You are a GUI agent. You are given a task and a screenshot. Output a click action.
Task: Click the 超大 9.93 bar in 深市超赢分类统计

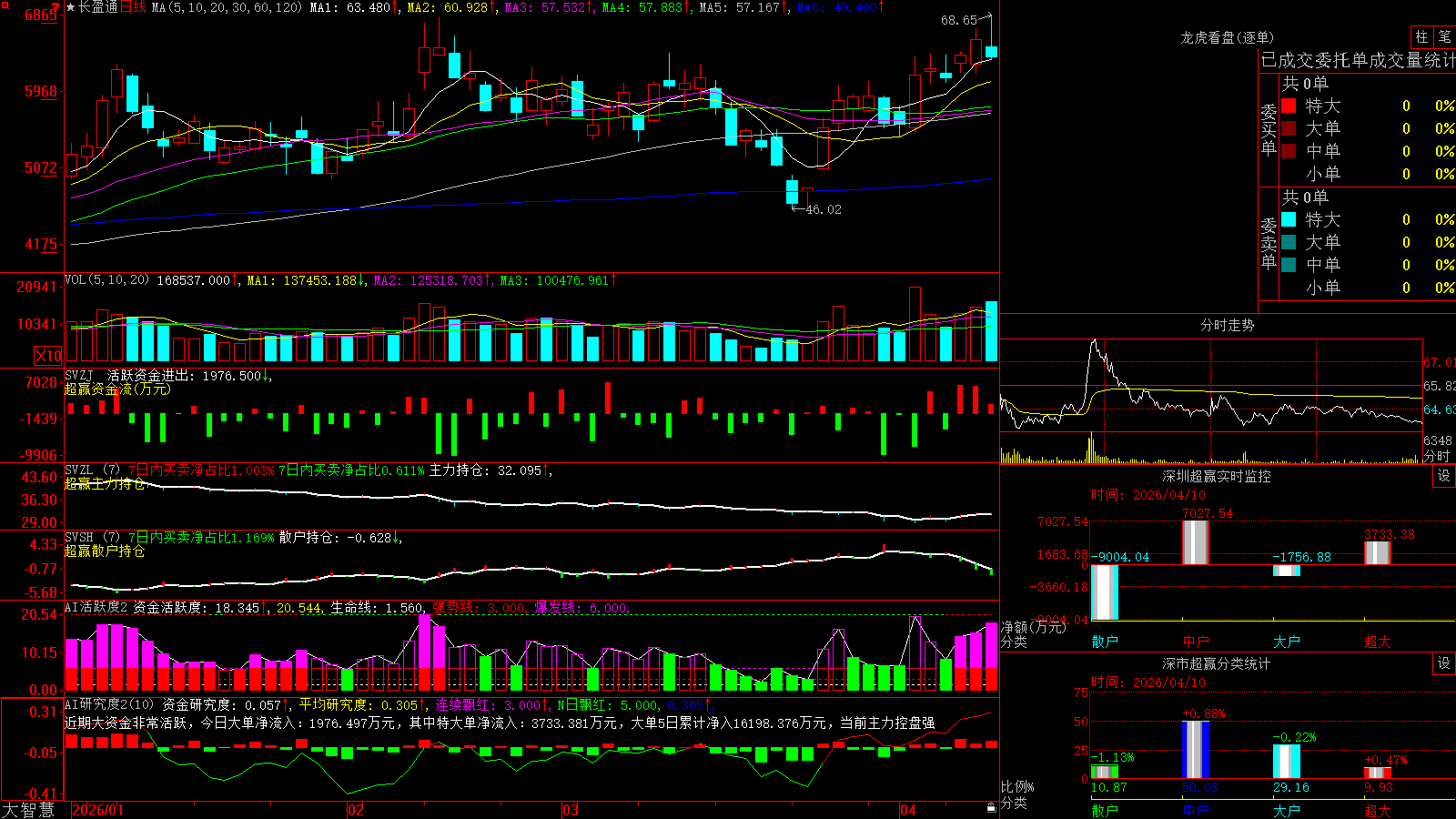(1378, 773)
